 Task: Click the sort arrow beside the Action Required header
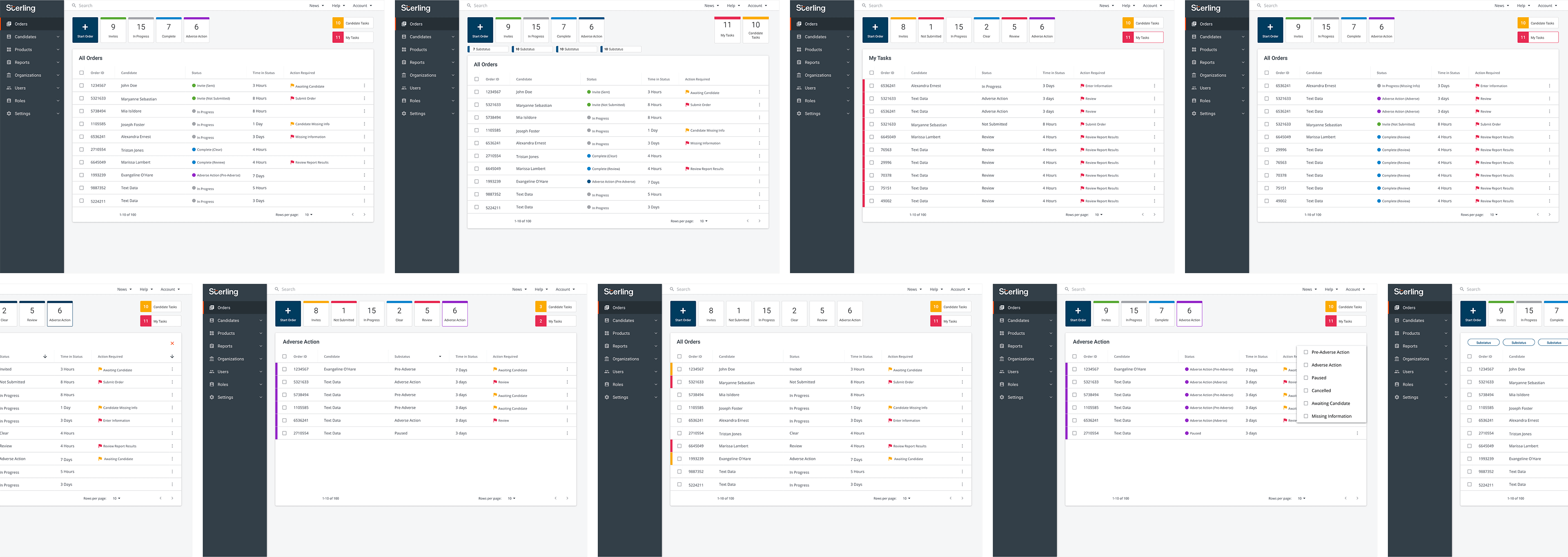coord(172,356)
